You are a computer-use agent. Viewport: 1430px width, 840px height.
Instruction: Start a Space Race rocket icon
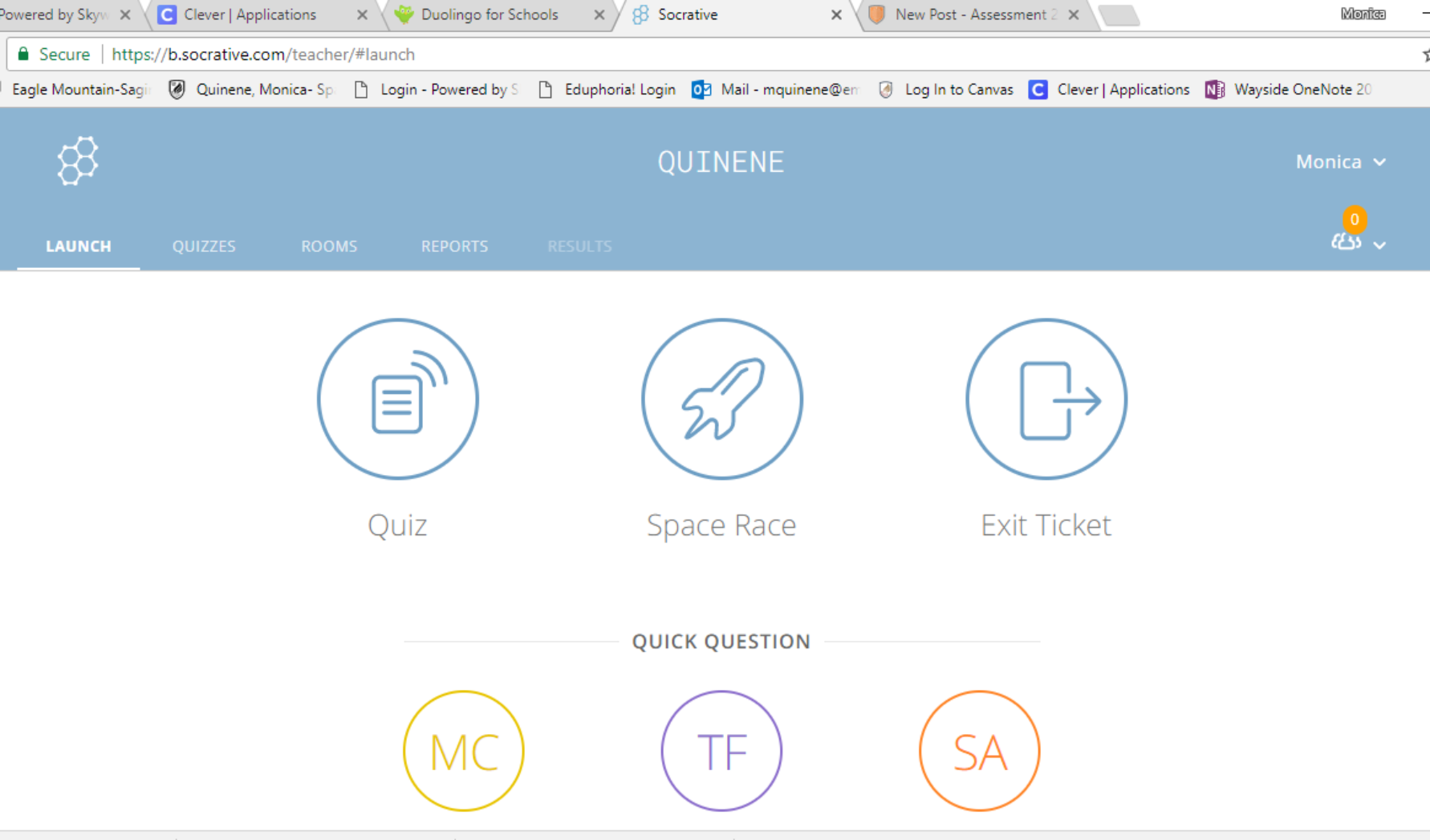tap(721, 399)
